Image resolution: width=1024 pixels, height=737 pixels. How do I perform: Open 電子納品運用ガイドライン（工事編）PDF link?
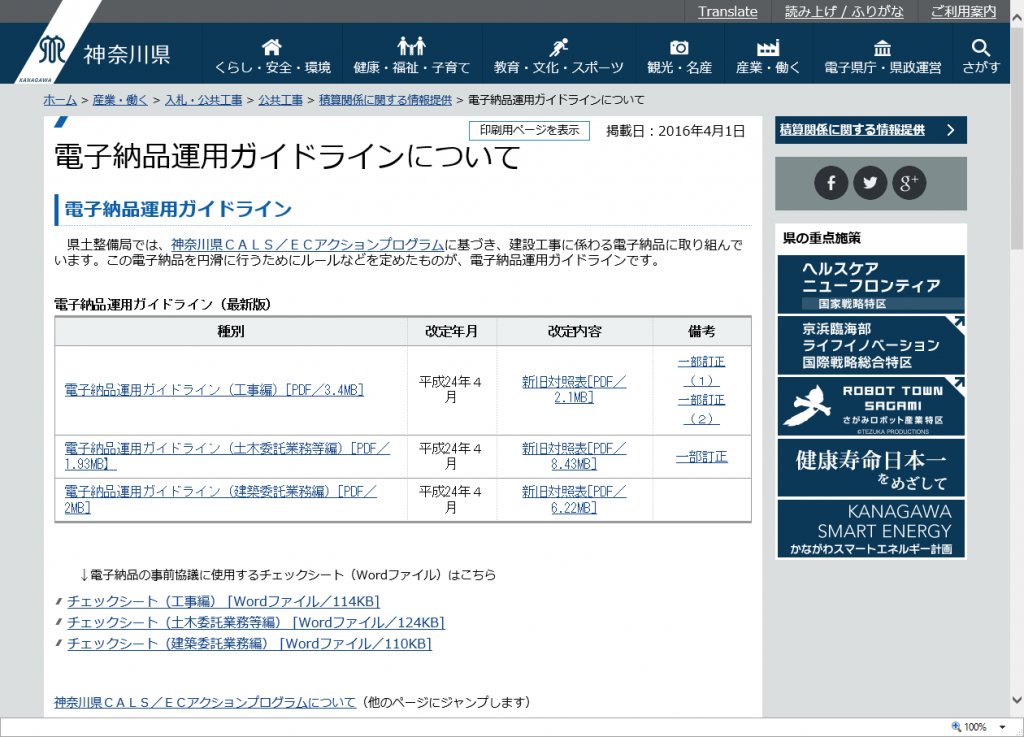pyautogui.click(x=214, y=390)
